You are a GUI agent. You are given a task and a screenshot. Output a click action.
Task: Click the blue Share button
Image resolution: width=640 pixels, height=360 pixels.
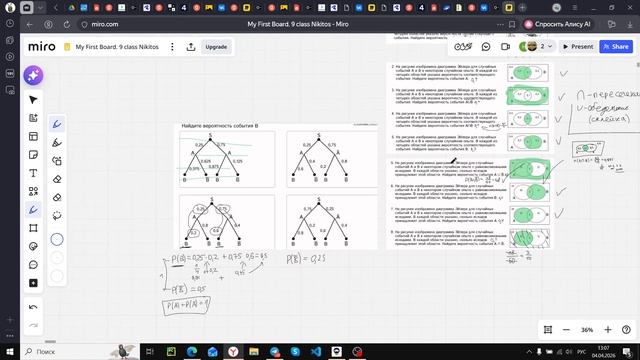(616, 47)
